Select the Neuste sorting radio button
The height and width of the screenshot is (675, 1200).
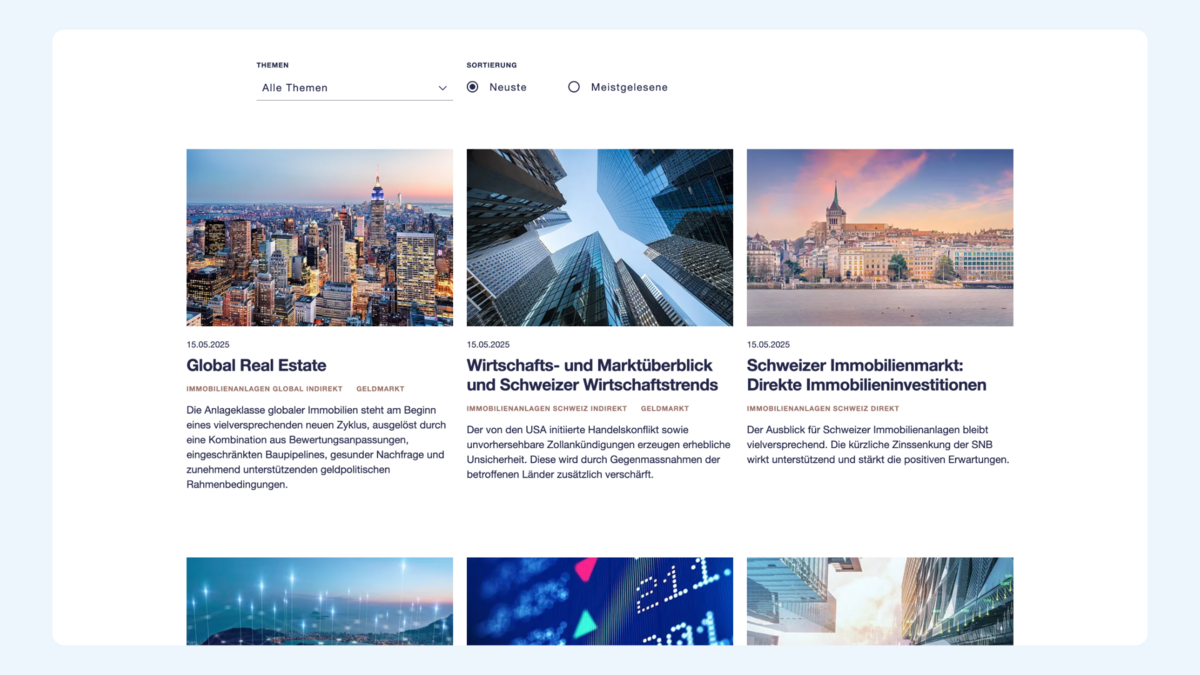[x=473, y=87]
